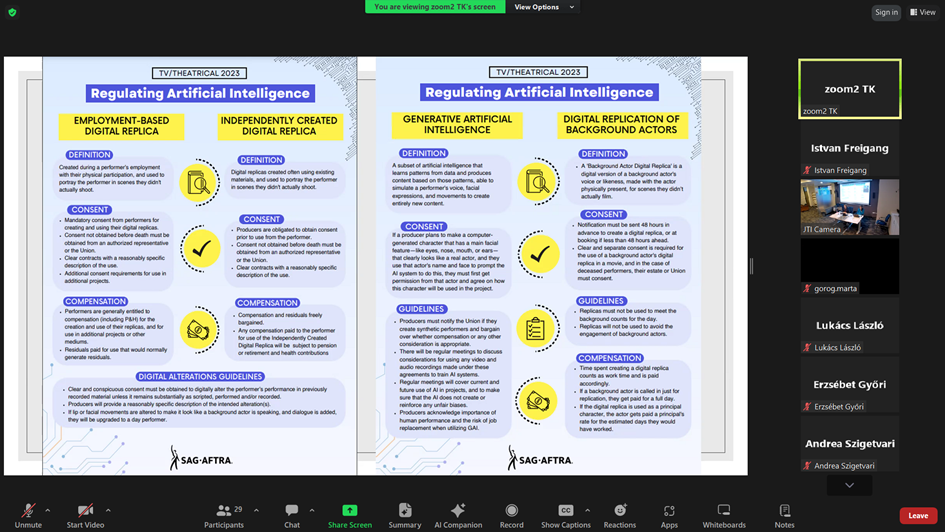Select Istvan Freigang's video tile
This screenshot has height=532, width=945.
point(850,148)
